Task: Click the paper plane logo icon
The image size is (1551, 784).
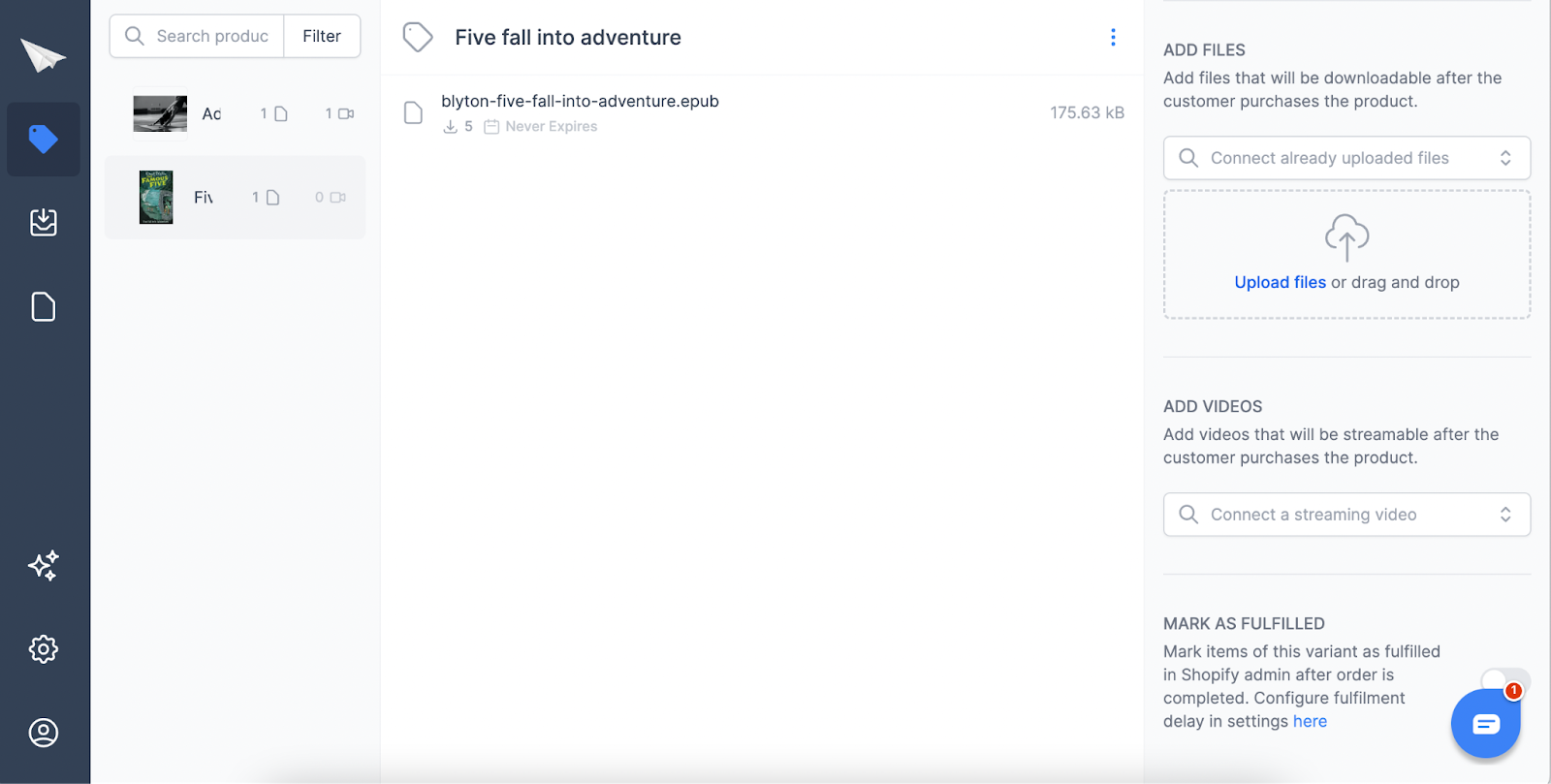Action: click(44, 55)
